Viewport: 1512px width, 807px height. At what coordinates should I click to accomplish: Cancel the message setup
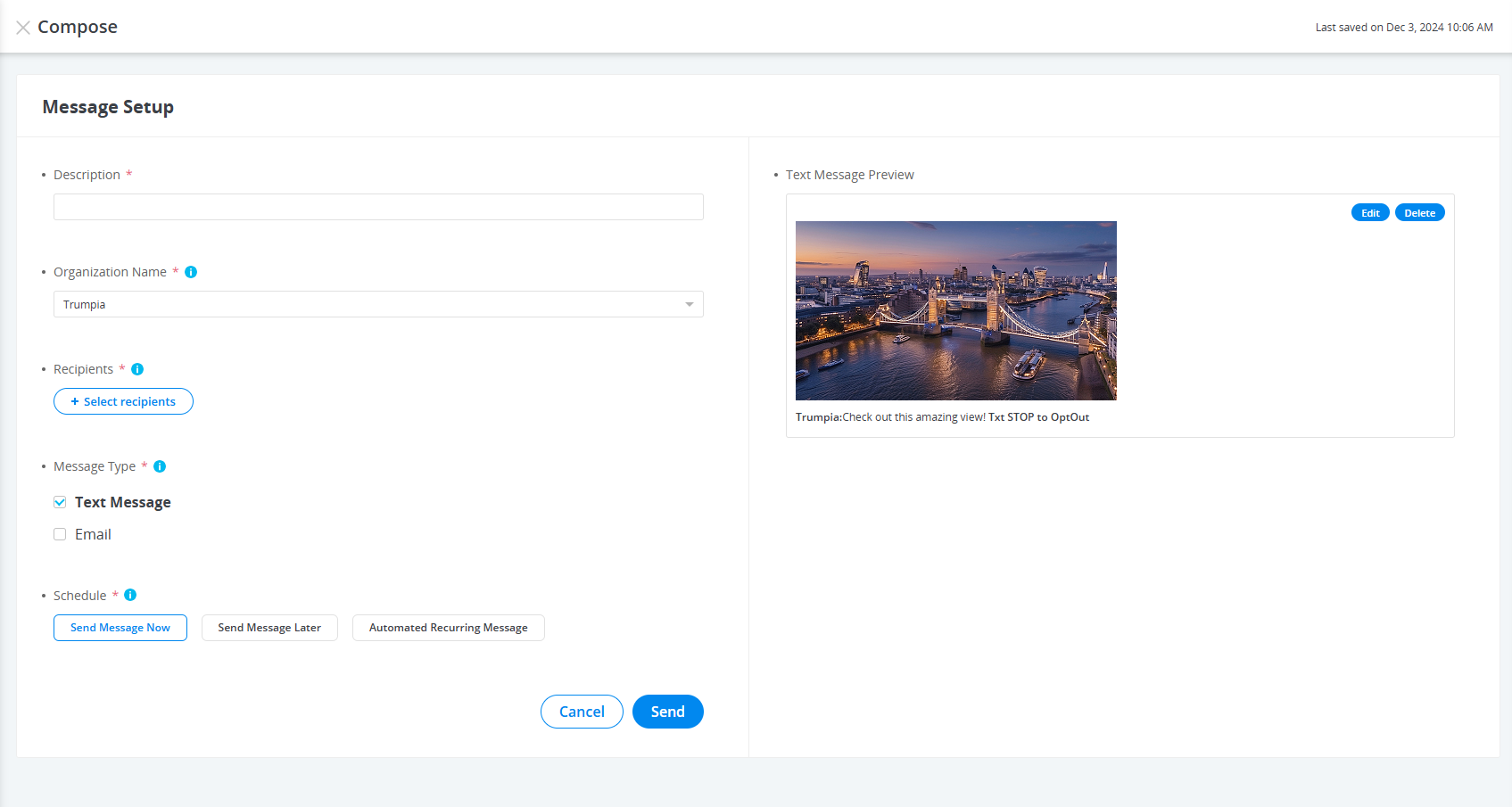click(582, 711)
